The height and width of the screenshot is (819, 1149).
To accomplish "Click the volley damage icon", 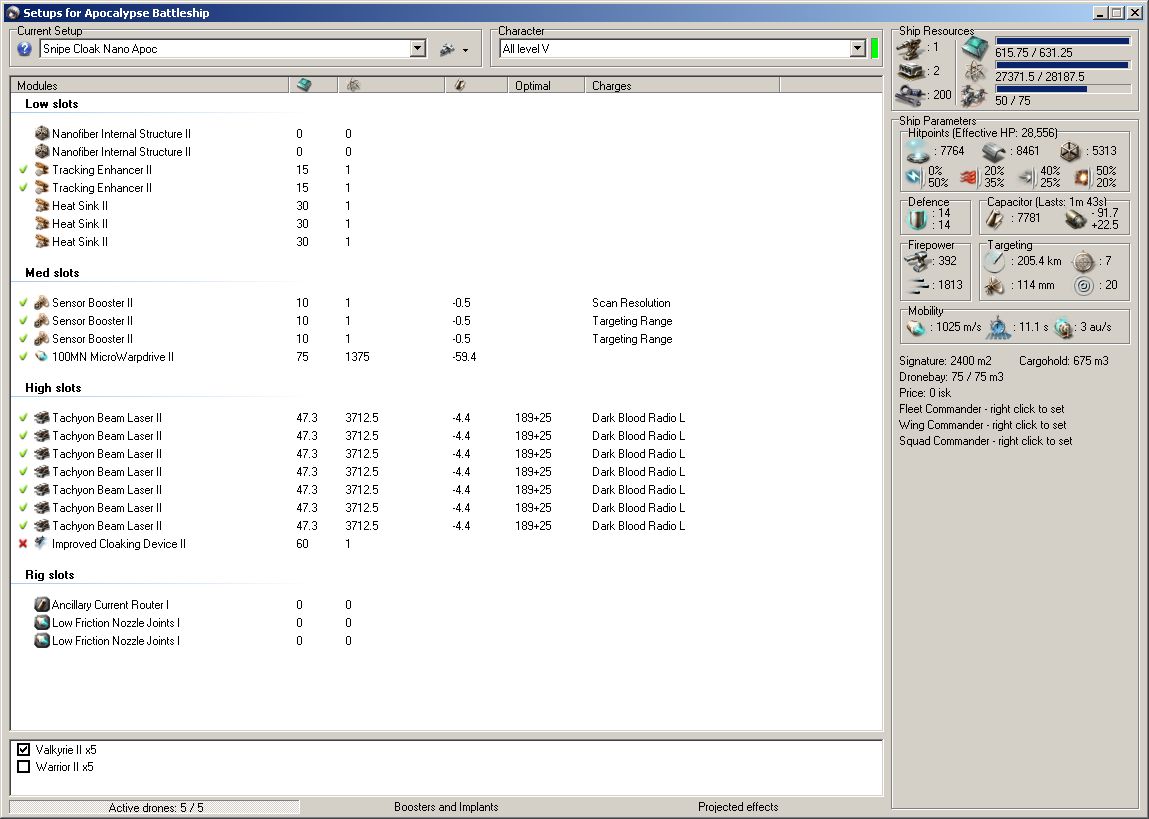I will [917, 285].
